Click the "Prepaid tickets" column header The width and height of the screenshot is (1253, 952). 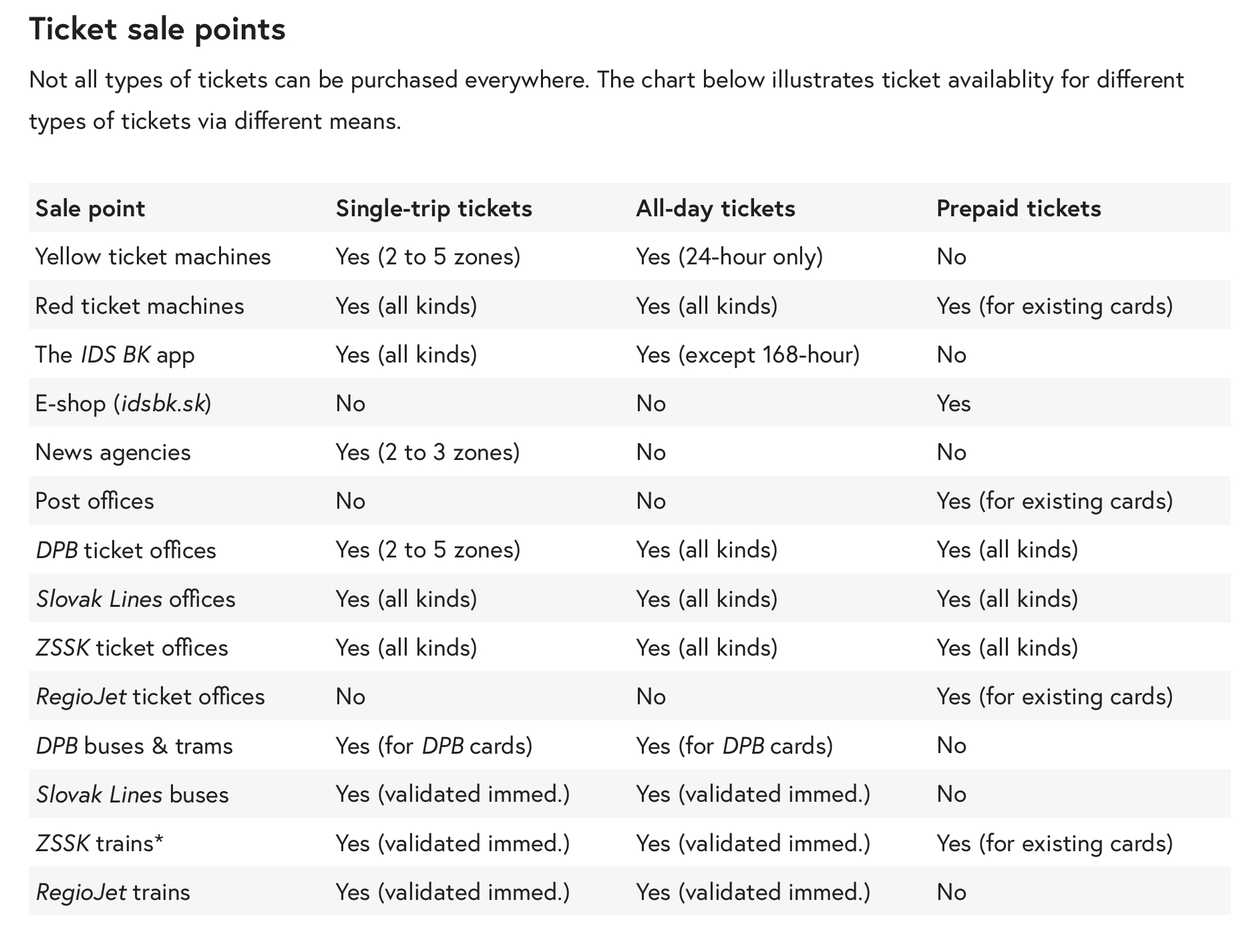coord(1019,208)
